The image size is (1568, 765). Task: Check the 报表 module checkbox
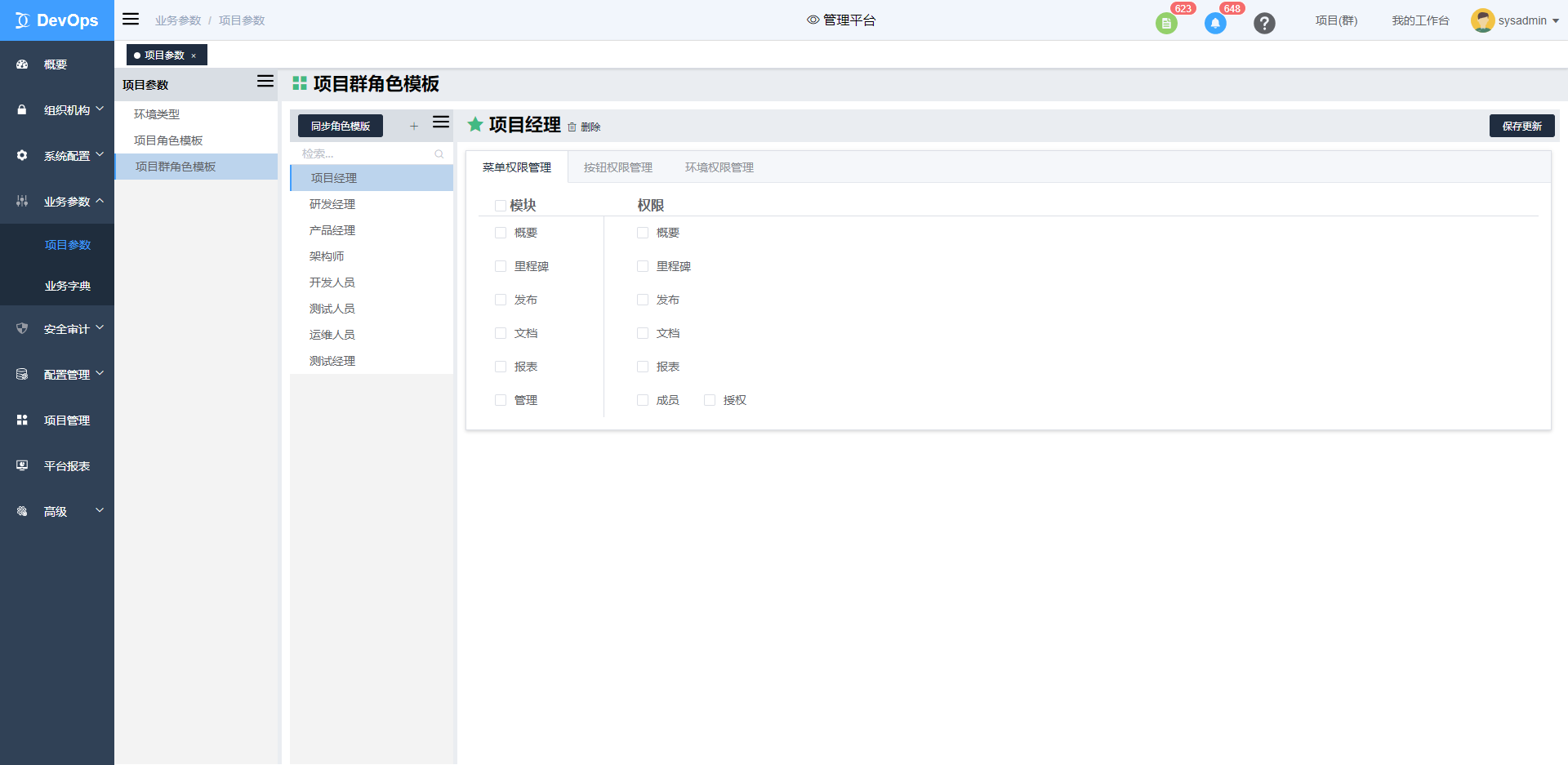(501, 367)
